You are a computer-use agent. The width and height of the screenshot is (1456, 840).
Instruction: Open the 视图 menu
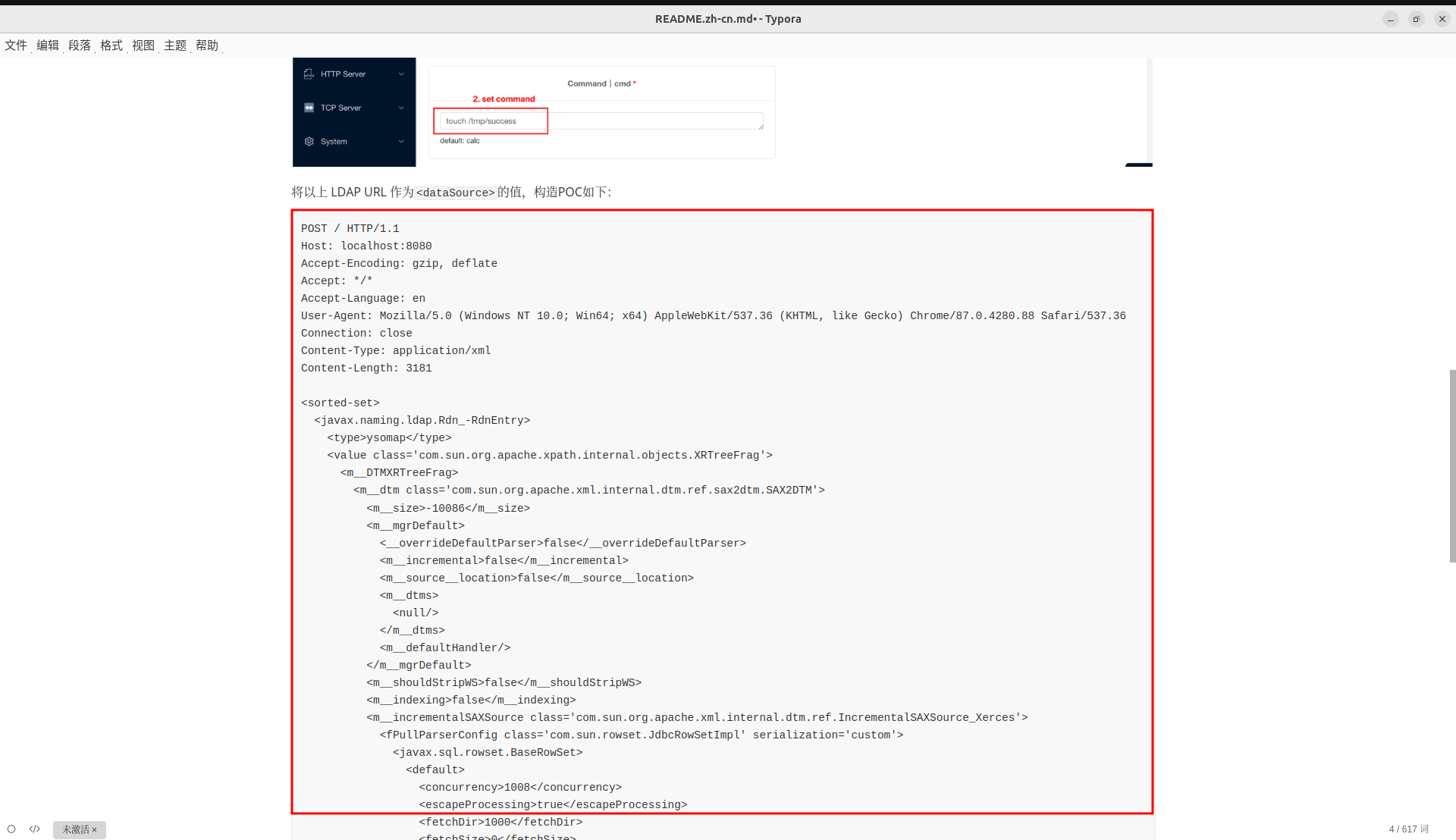(x=143, y=45)
